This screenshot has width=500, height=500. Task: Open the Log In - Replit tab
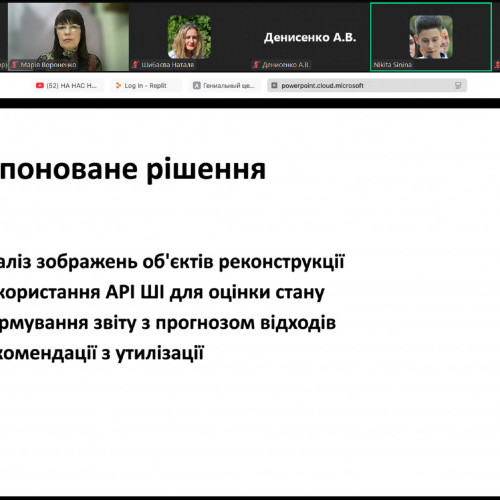tap(146, 86)
